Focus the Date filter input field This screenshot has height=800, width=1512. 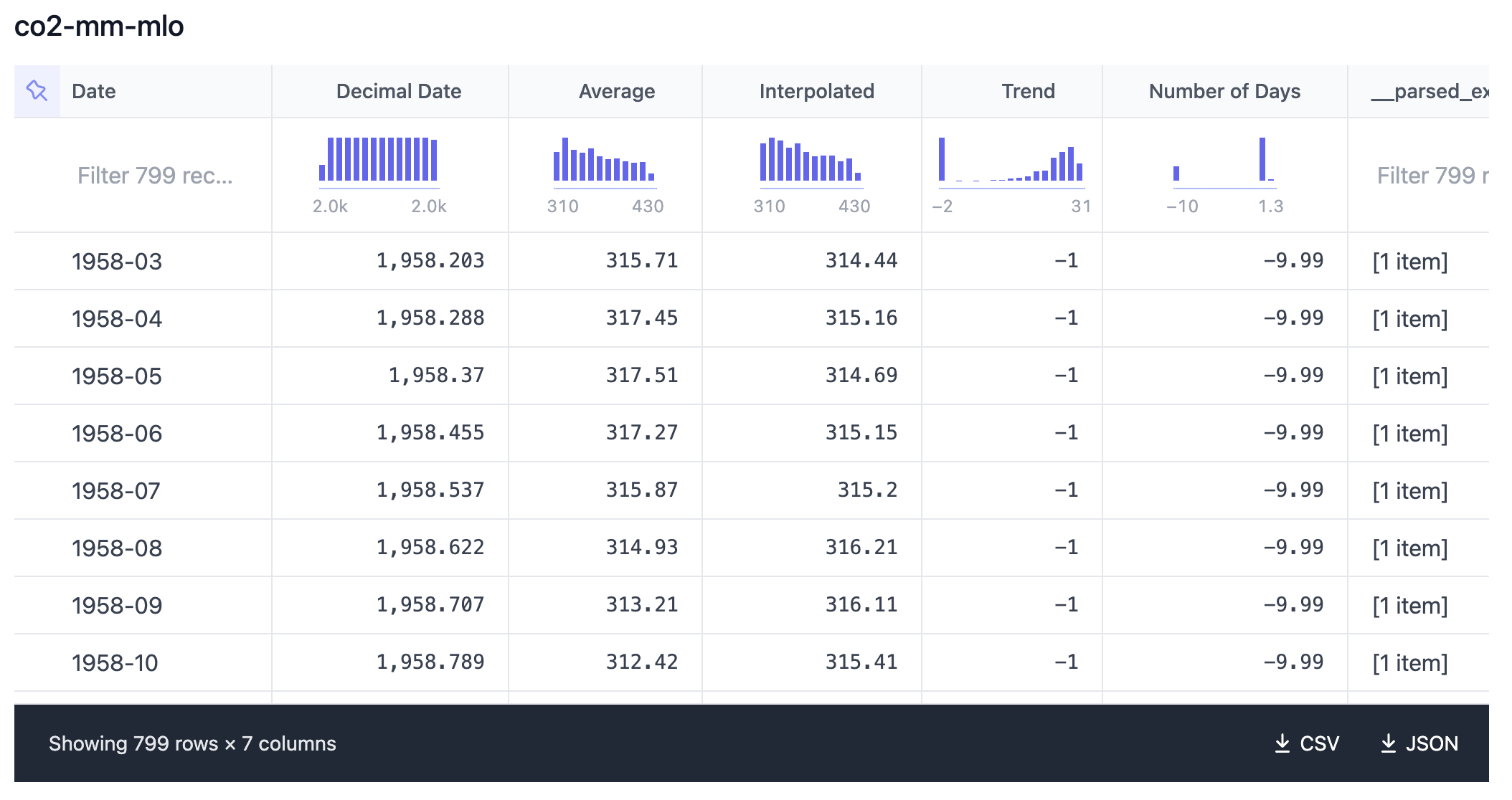(x=155, y=176)
